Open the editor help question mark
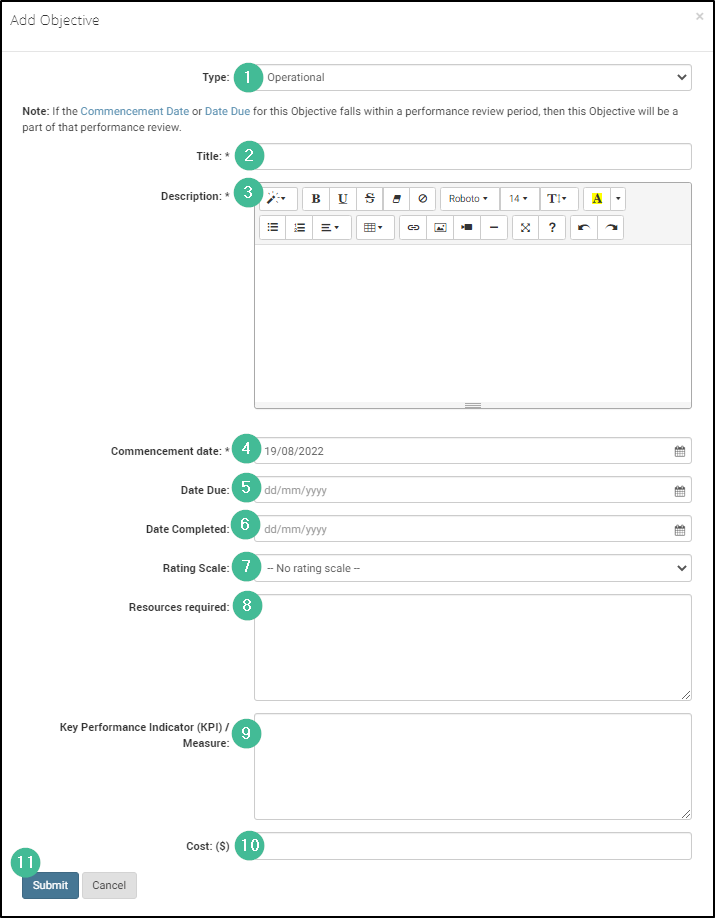Viewport: 715px width, 918px height. (552, 228)
